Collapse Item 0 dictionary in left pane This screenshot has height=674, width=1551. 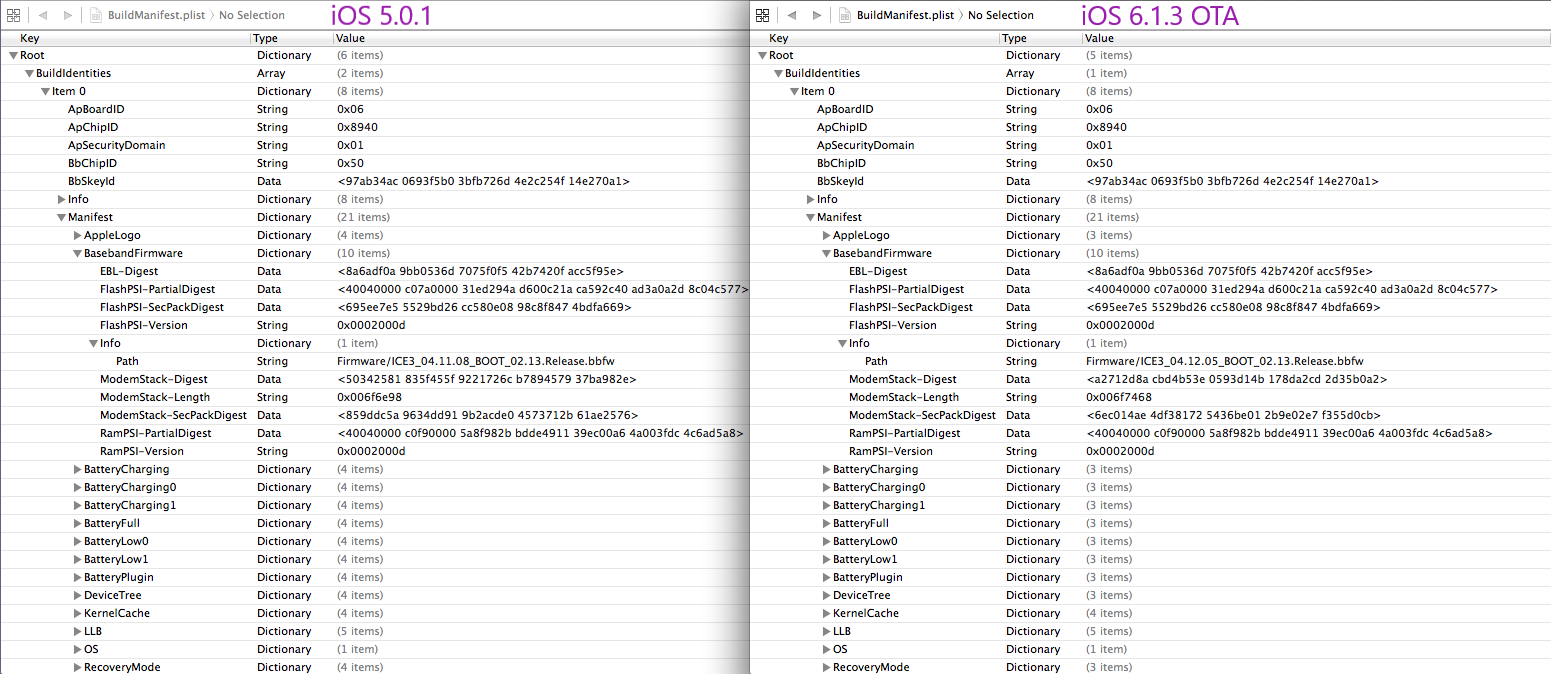(45, 91)
